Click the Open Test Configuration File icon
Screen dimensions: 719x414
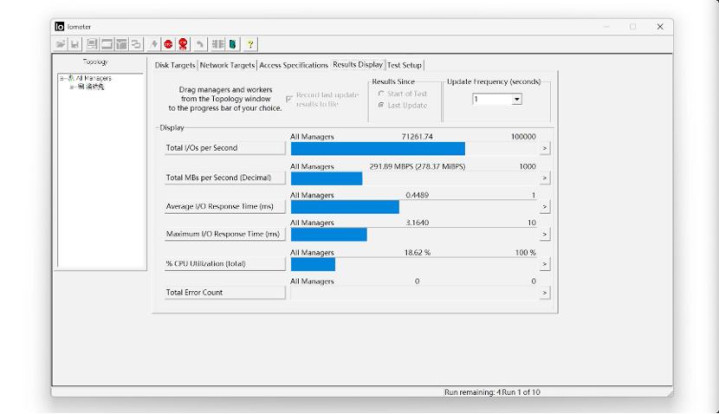[61, 44]
